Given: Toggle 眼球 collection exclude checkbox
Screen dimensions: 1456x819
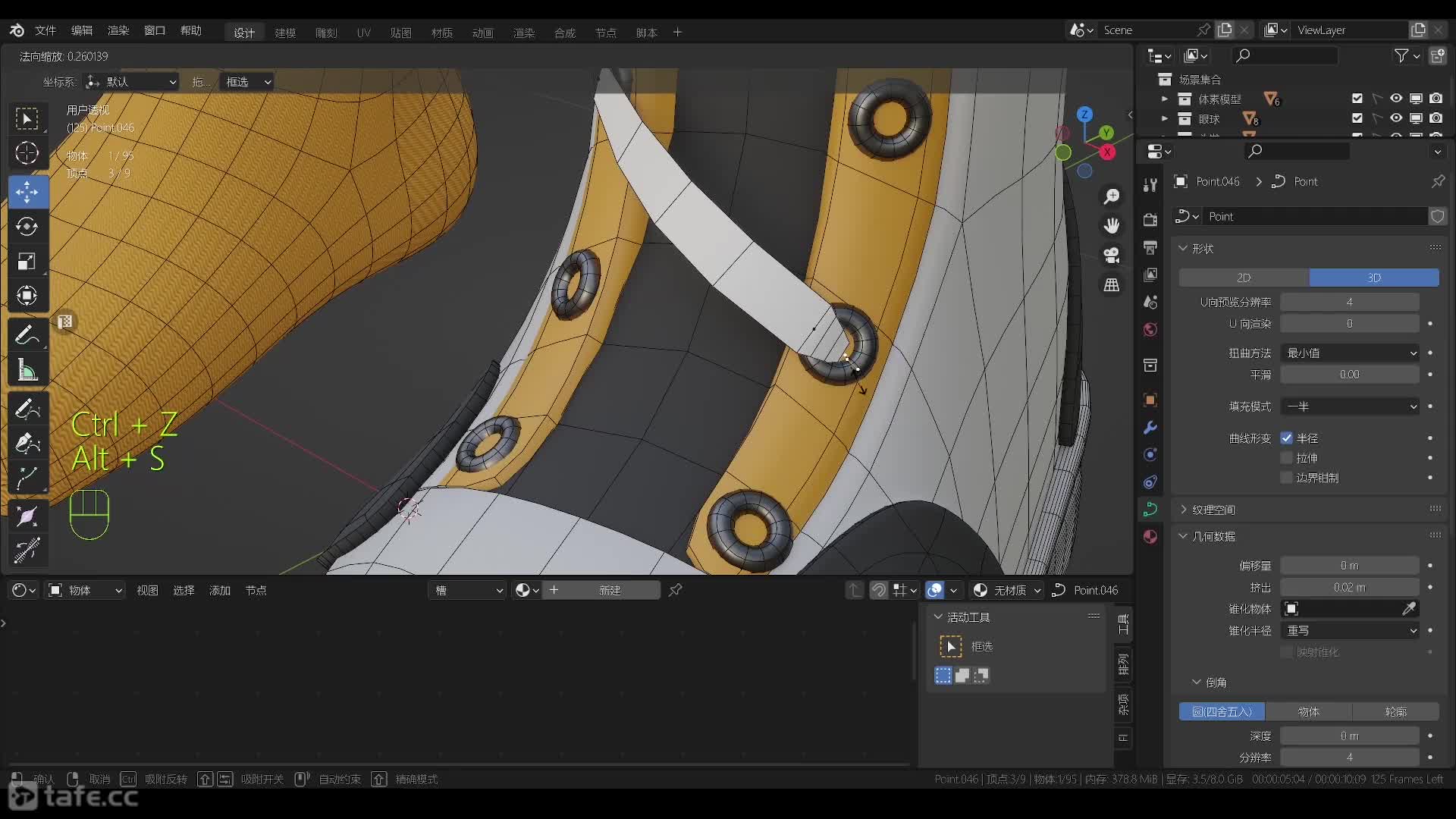Looking at the screenshot, I should coord(1357,118).
